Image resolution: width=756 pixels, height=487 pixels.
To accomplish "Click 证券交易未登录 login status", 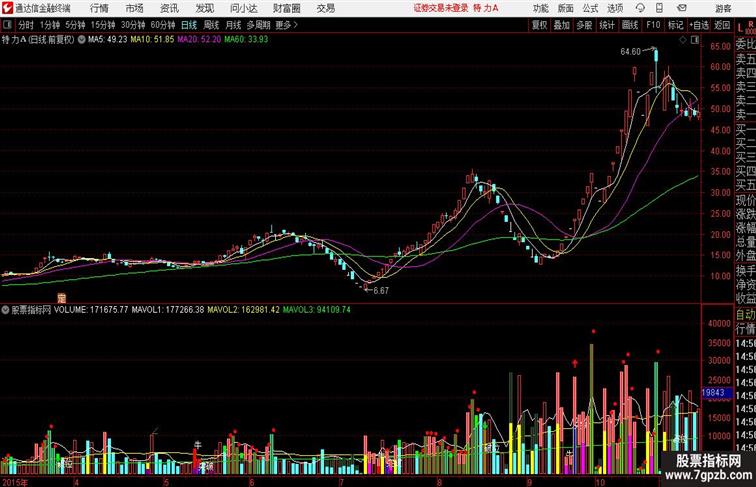I will (441, 8).
